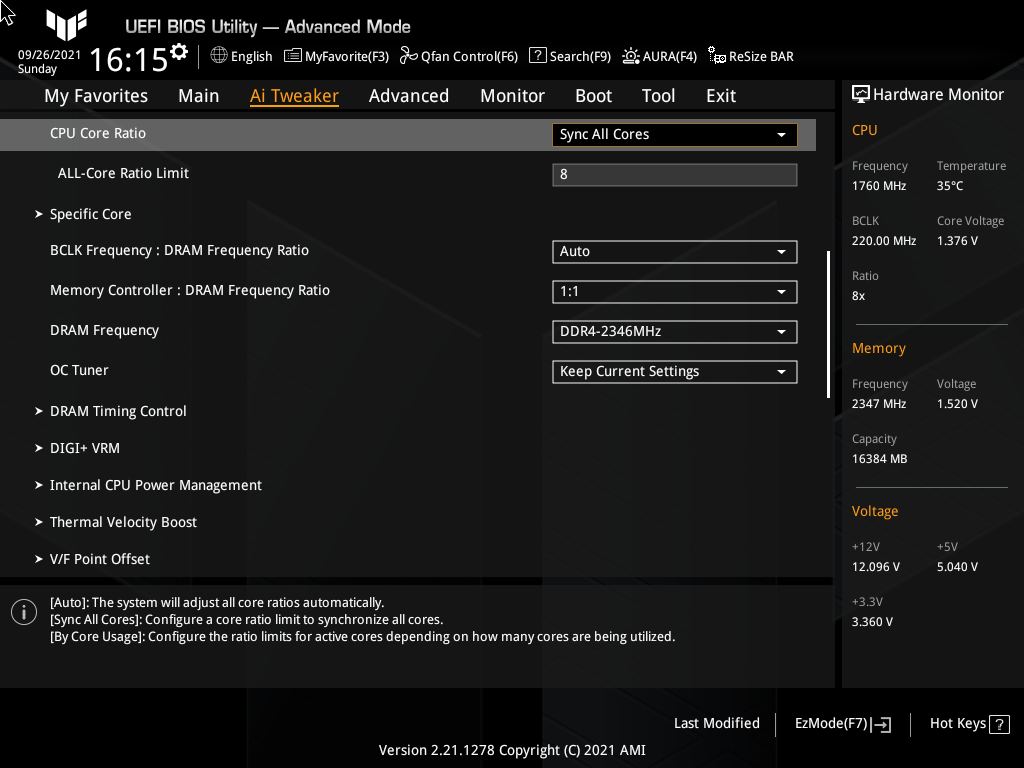Go to the Exit tab
Viewport: 1024px width, 768px height.
coord(721,96)
